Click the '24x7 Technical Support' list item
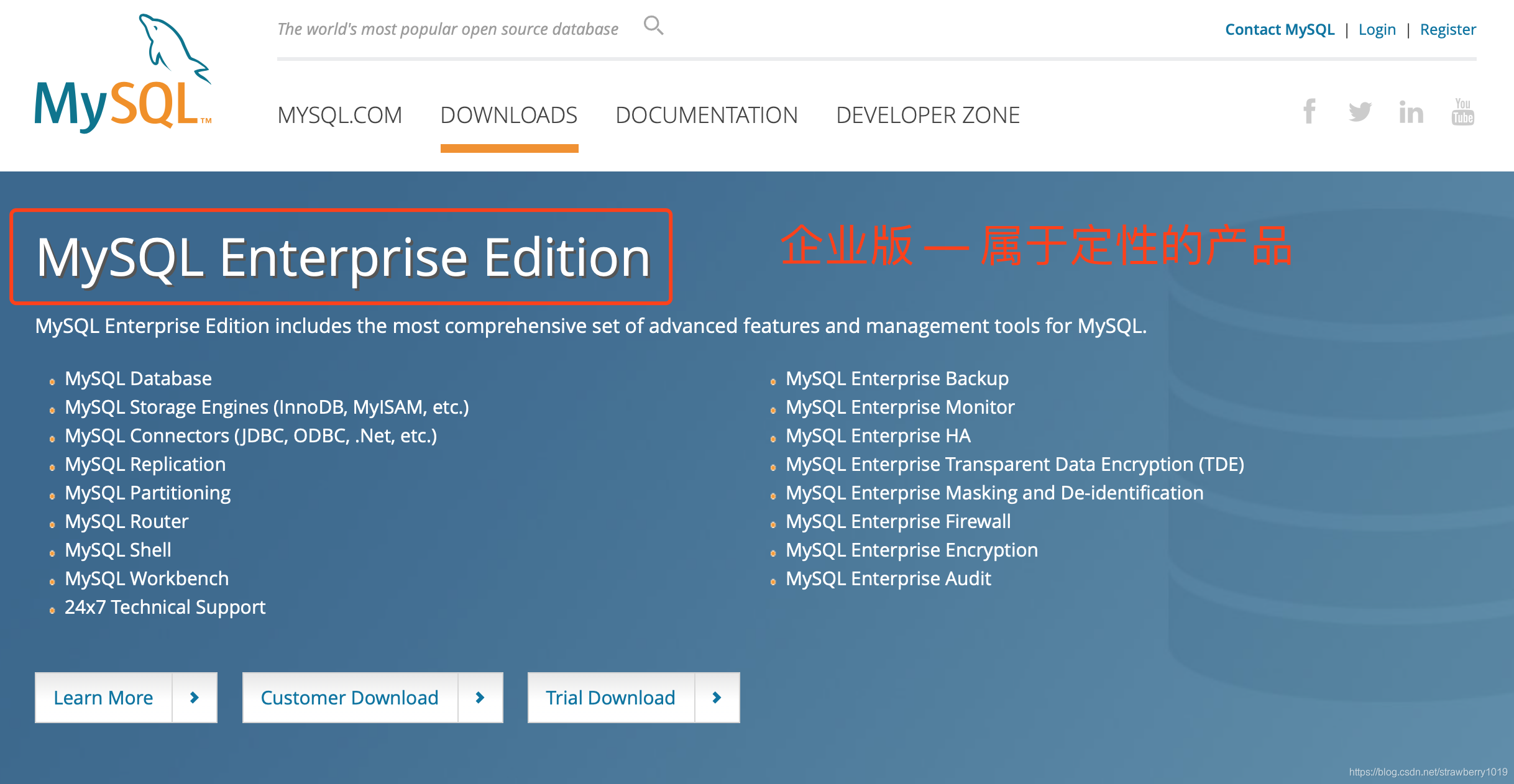1514x784 pixels. [165, 607]
